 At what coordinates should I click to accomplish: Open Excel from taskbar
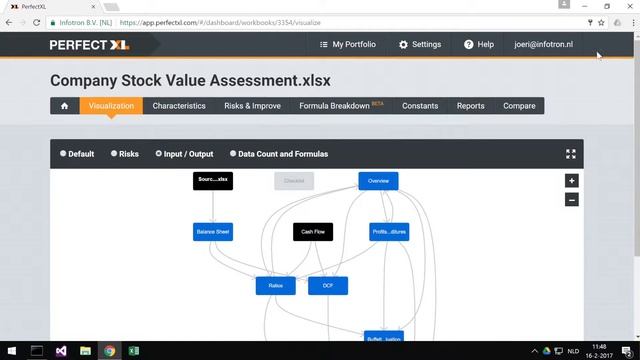(x=134, y=351)
